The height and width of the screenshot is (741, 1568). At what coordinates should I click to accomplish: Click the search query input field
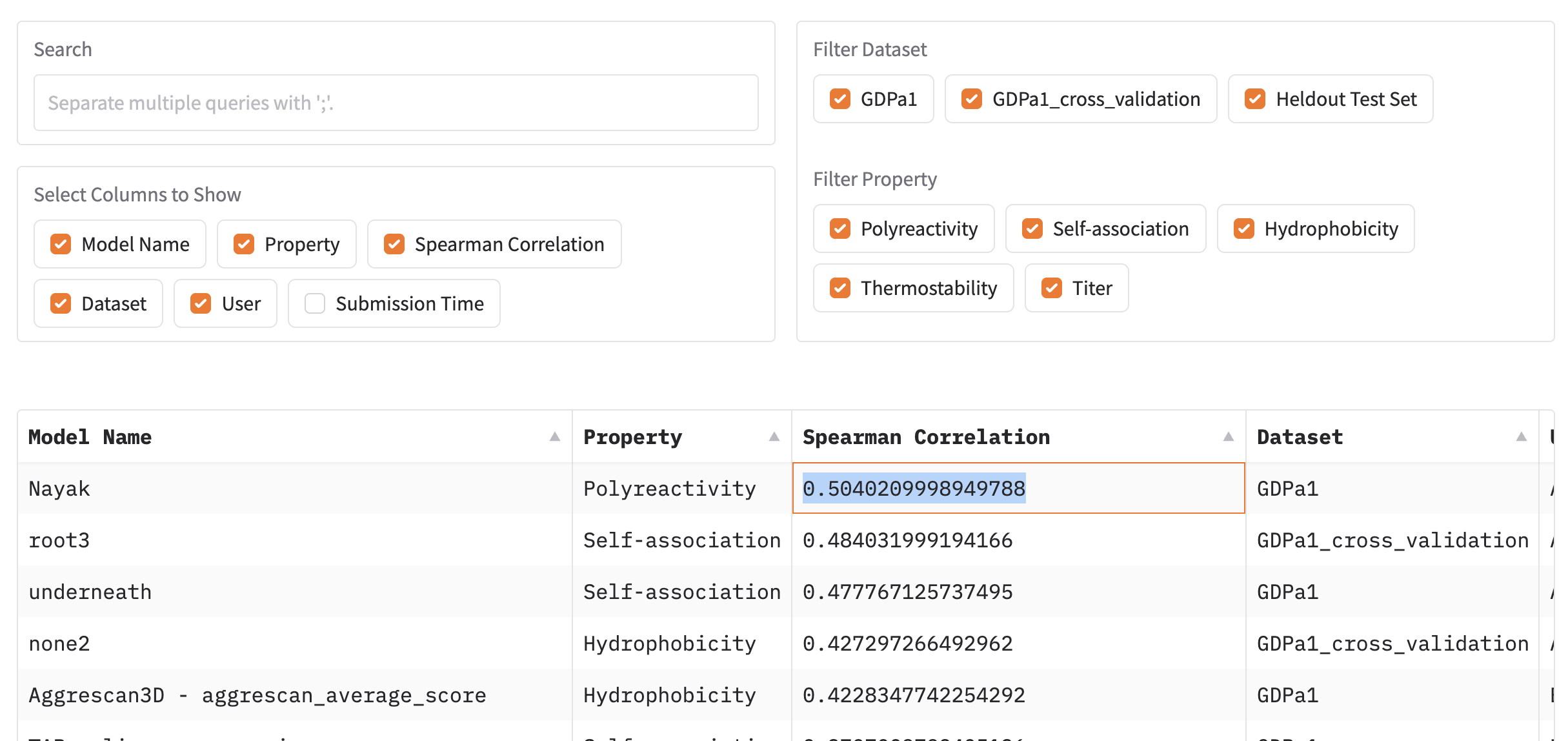(x=396, y=103)
